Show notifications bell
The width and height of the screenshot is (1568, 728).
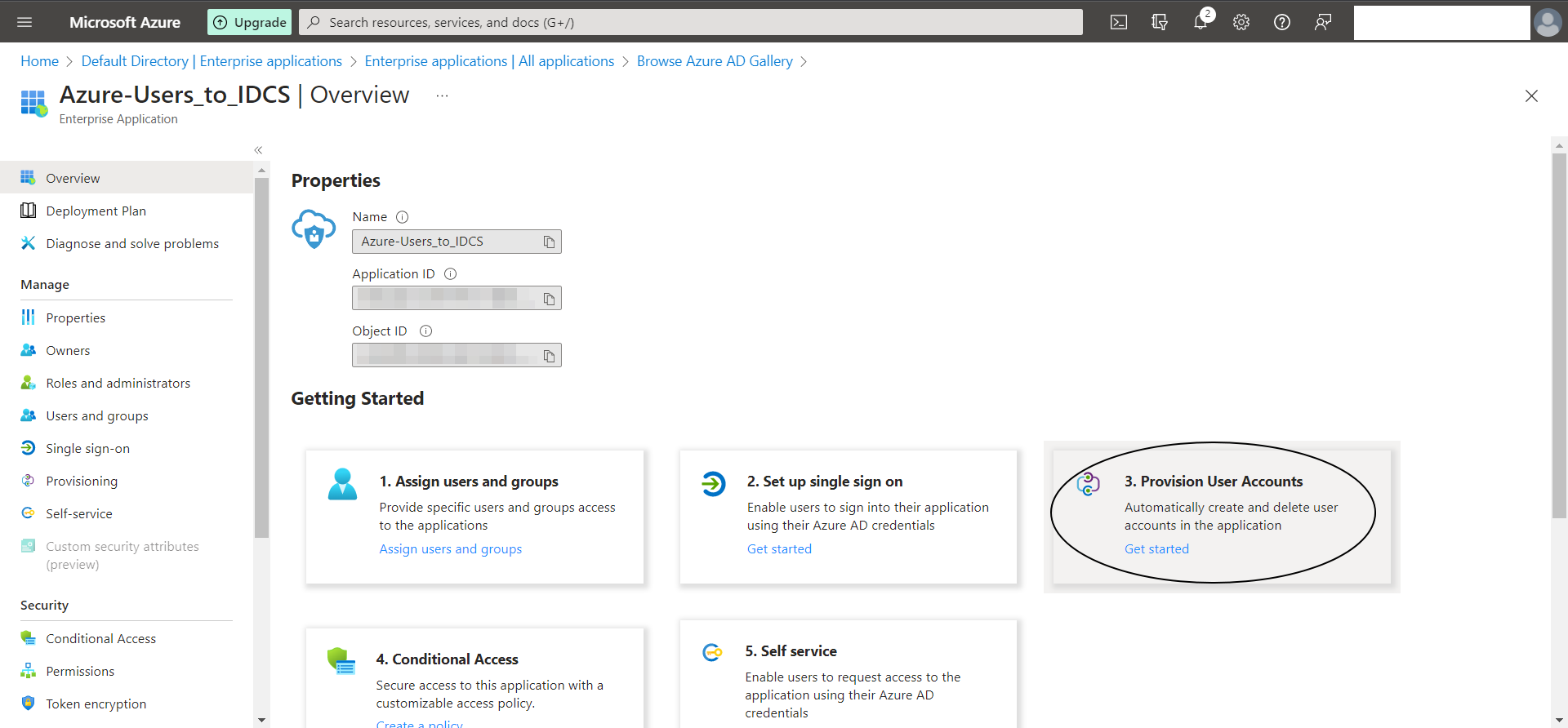coord(1200,22)
